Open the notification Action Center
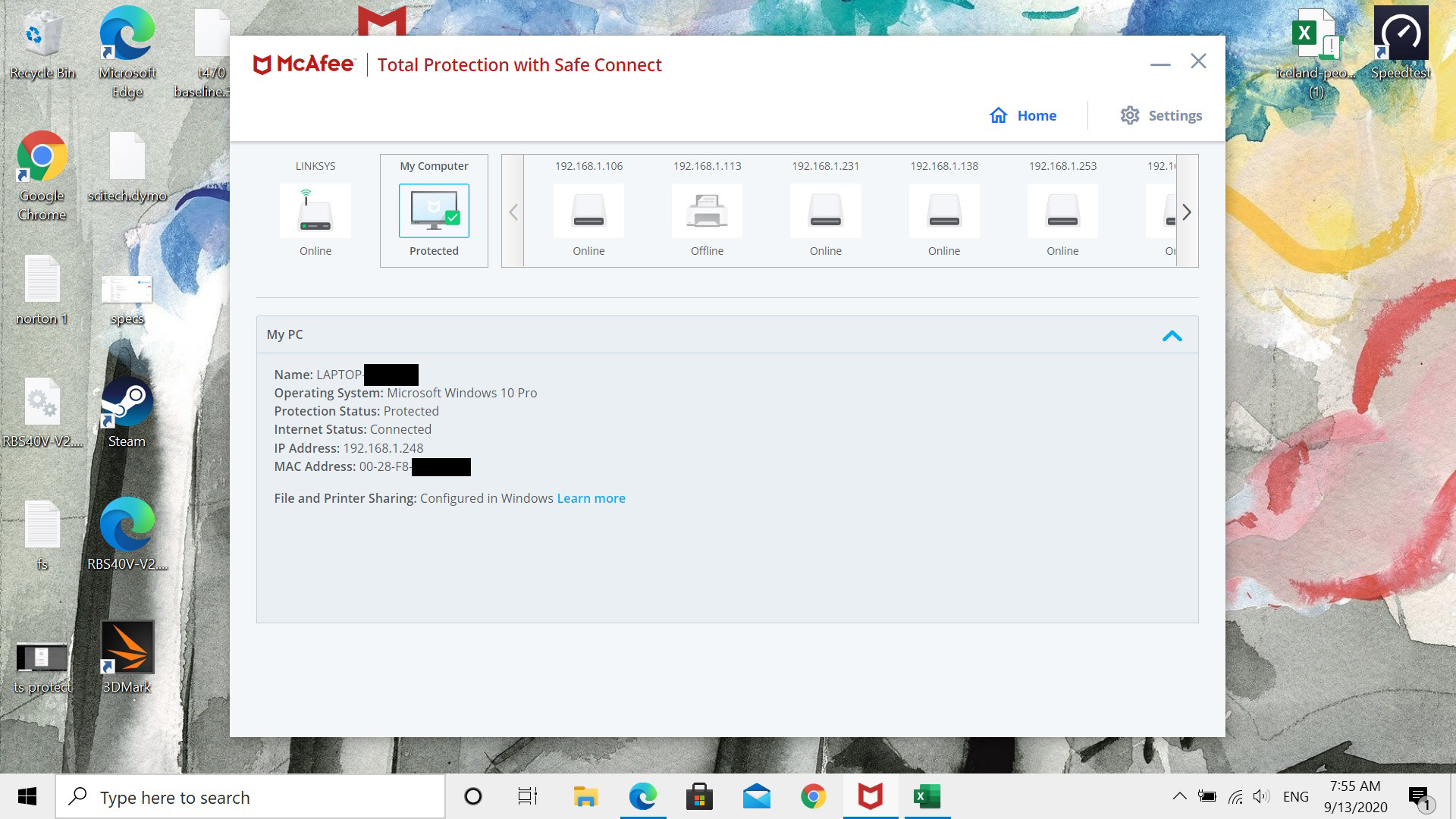 click(1420, 798)
